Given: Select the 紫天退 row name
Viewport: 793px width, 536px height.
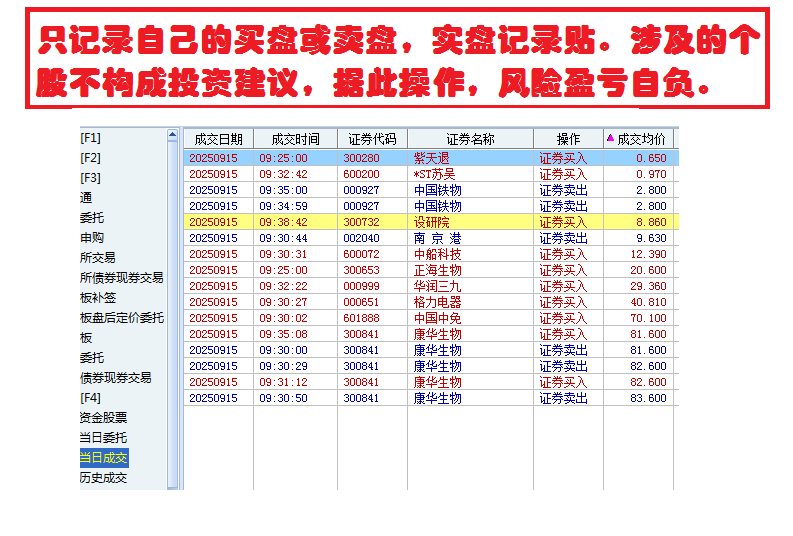Looking at the screenshot, I should point(431,158).
